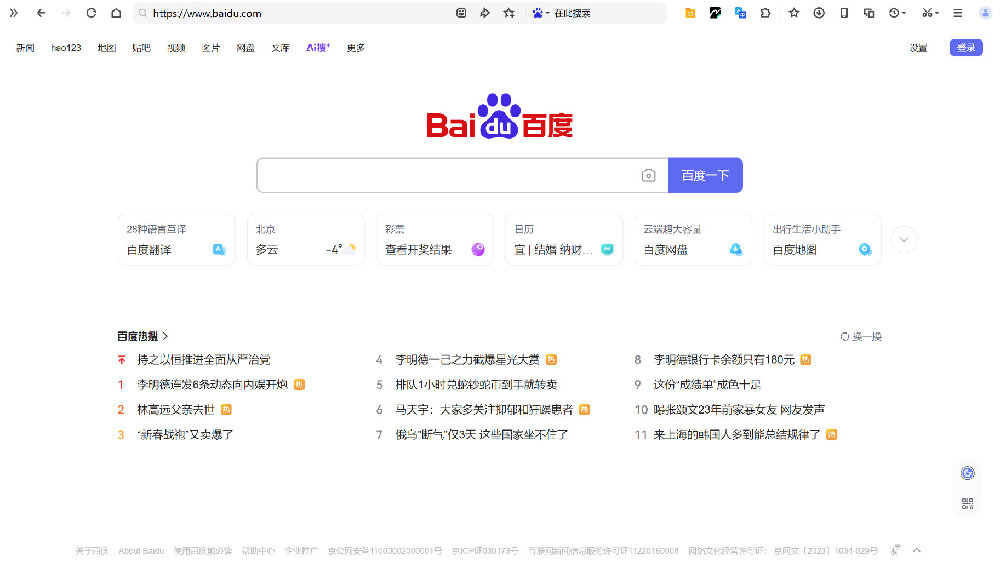Open hot search 来上海的韩国人 item

point(737,434)
